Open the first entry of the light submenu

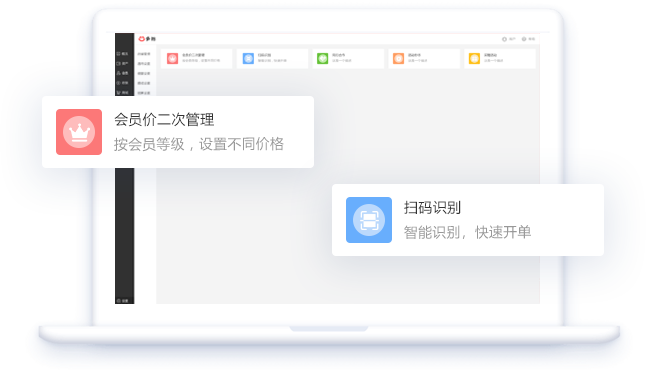coord(144,54)
